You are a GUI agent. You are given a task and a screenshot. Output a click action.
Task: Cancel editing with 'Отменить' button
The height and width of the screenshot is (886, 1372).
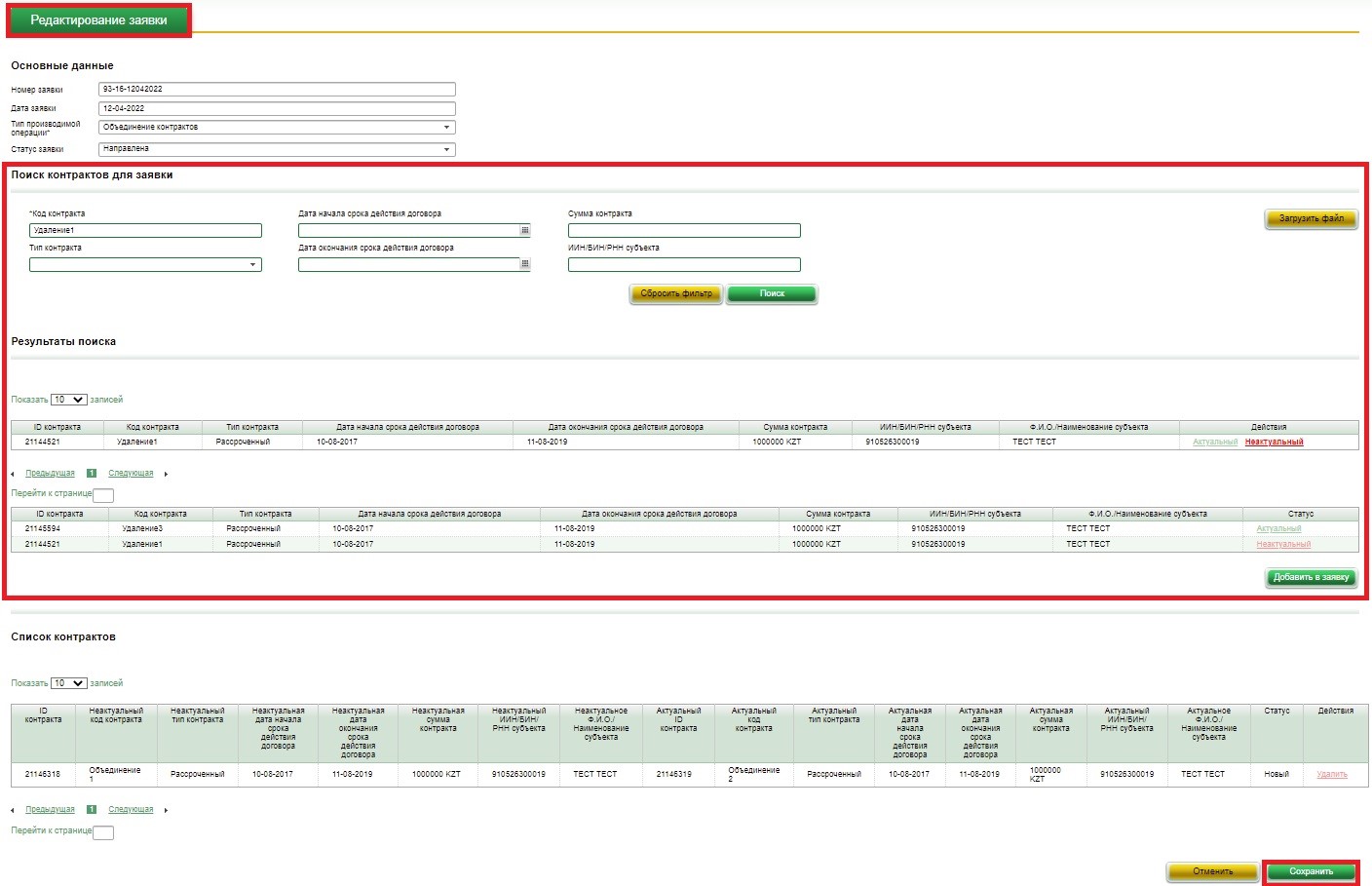tap(1213, 871)
